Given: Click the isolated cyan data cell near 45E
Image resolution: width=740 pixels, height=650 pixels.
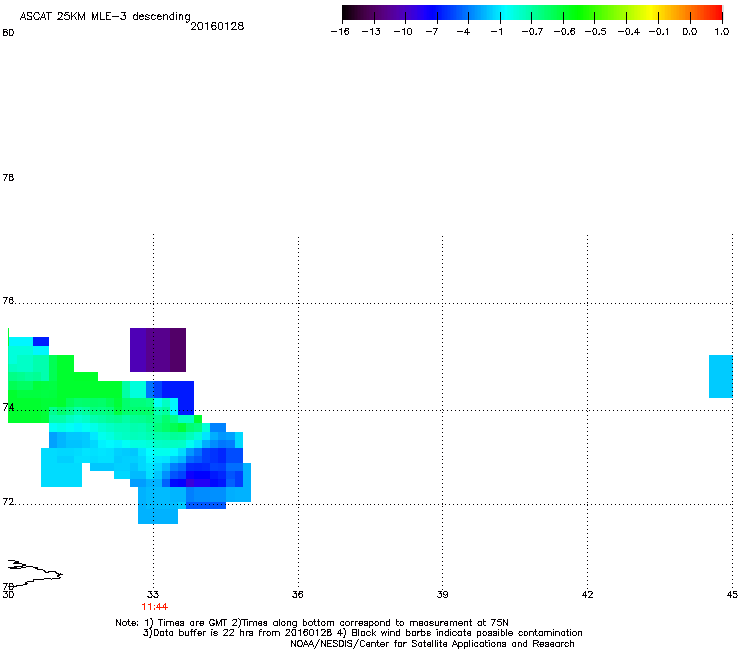Looking at the screenshot, I should click(x=721, y=376).
